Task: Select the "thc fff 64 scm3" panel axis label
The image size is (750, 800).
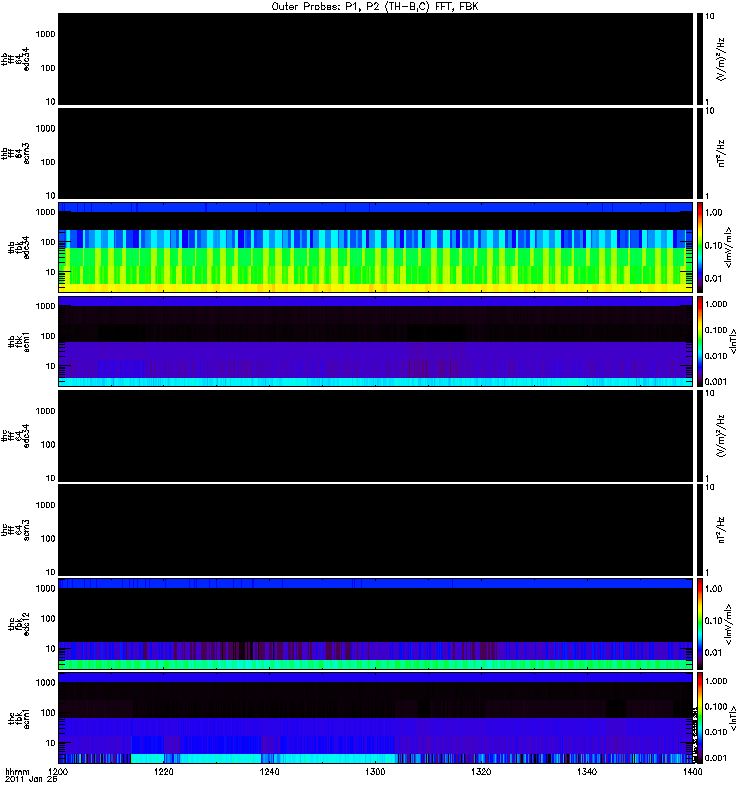Action: tap(16, 530)
